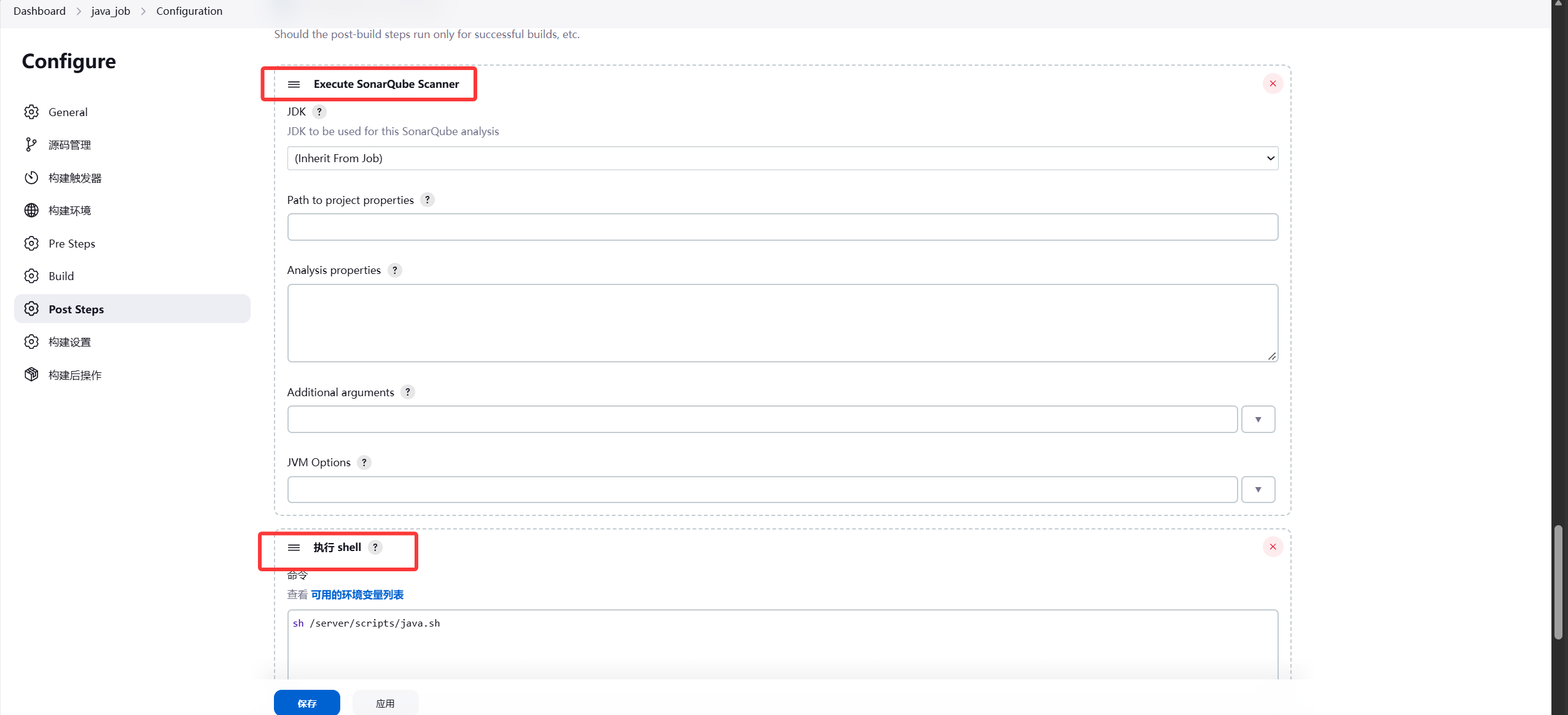
Task: Focus the Analysis properties text area
Action: pyautogui.click(x=782, y=322)
